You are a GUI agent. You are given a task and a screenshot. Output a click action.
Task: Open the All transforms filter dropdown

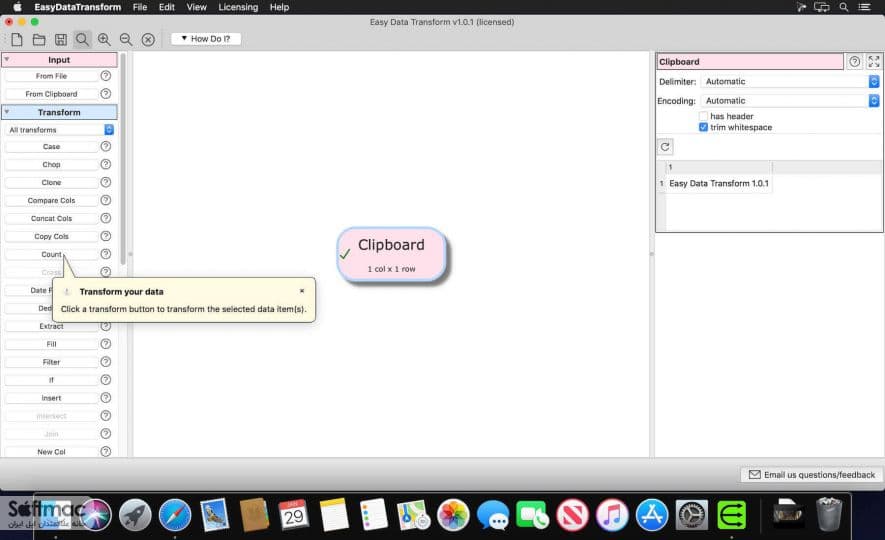[60, 130]
